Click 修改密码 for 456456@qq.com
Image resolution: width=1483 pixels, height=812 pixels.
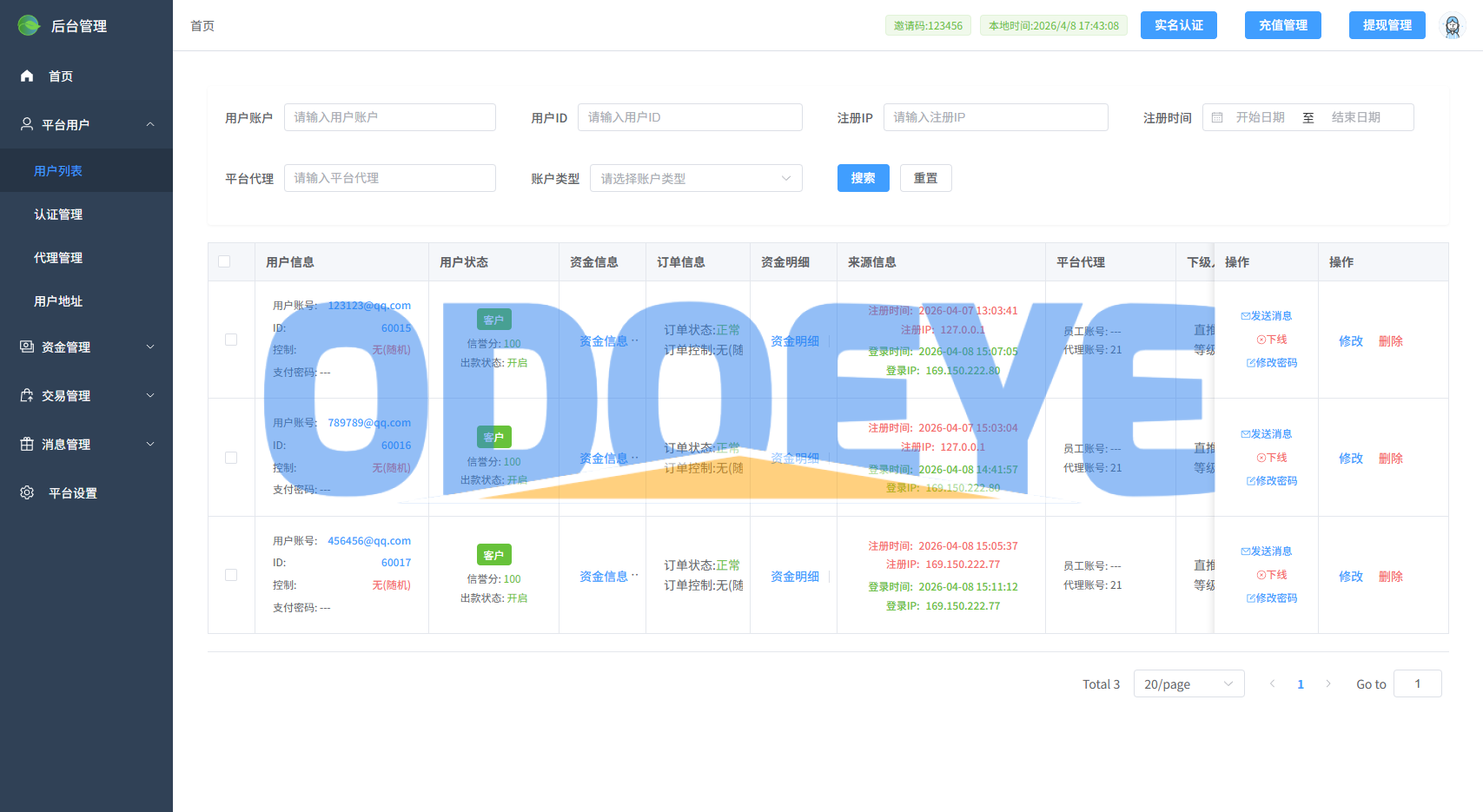point(1272,597)
